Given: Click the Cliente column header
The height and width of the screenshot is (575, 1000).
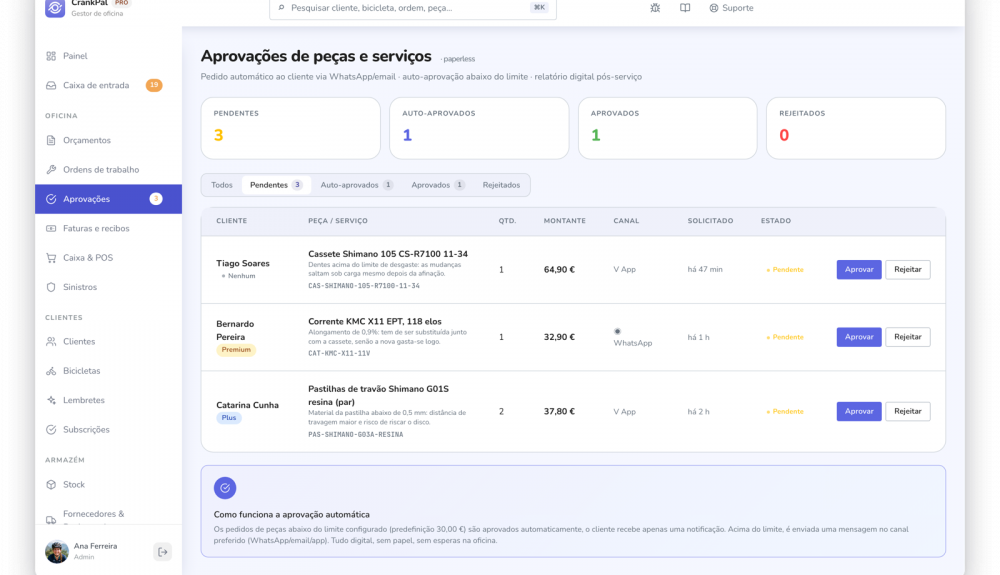Looking at the screenshot, I should pyautogui.click(x=232, y=221).
